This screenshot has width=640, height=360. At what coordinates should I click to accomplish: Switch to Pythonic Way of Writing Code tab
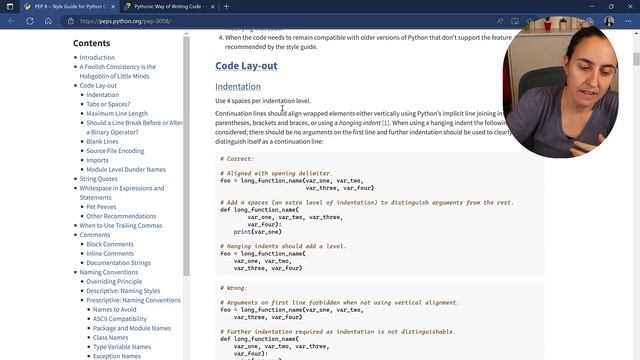tap(169, 7)
